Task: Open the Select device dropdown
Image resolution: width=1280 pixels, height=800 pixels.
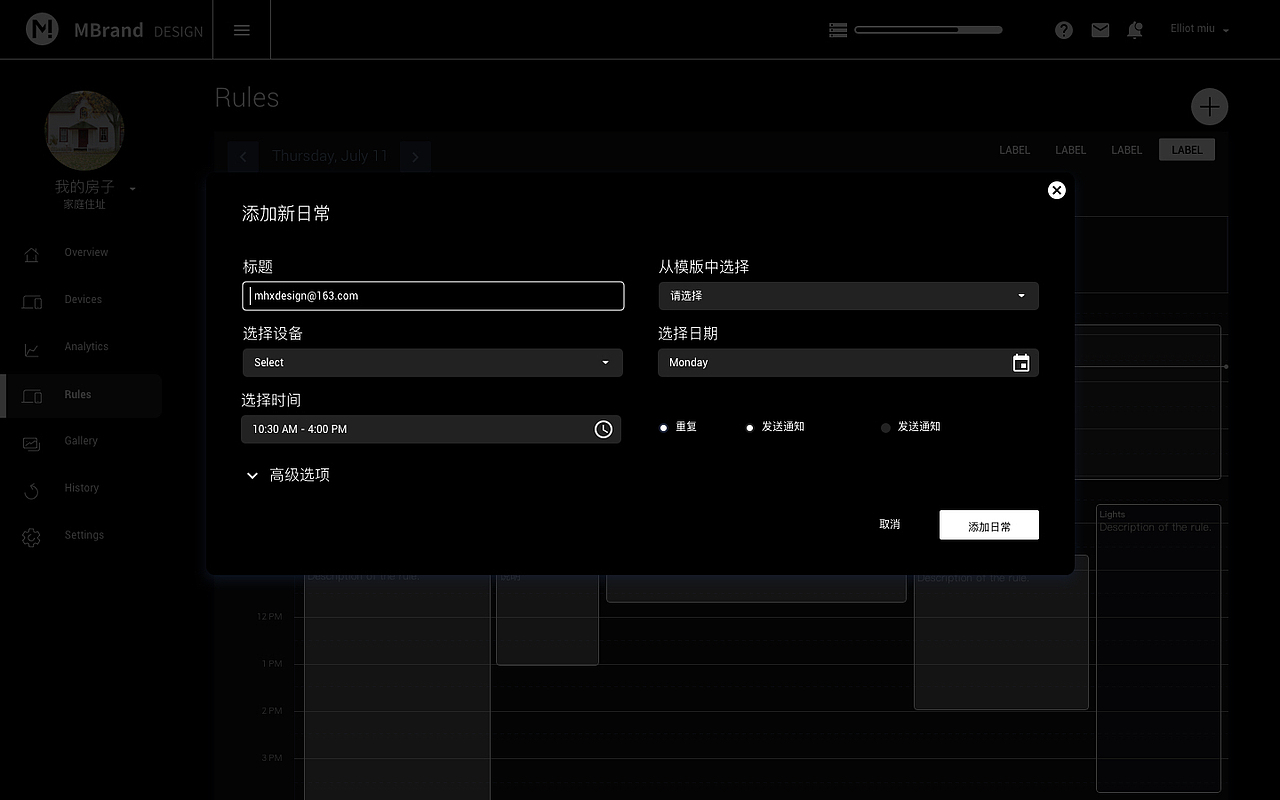Action: (432, 363)
